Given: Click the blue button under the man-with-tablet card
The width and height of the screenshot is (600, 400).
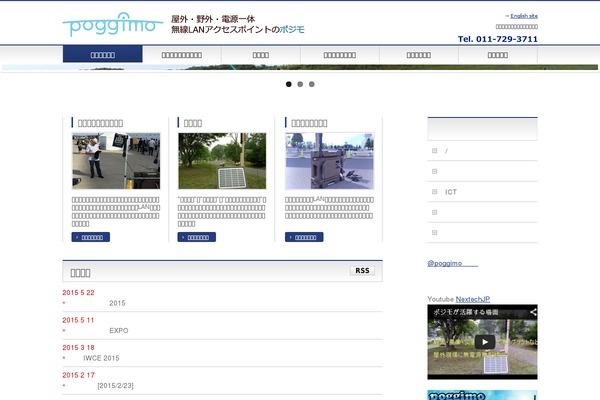Looking at the screenshot, I should (x=91, y=237).
